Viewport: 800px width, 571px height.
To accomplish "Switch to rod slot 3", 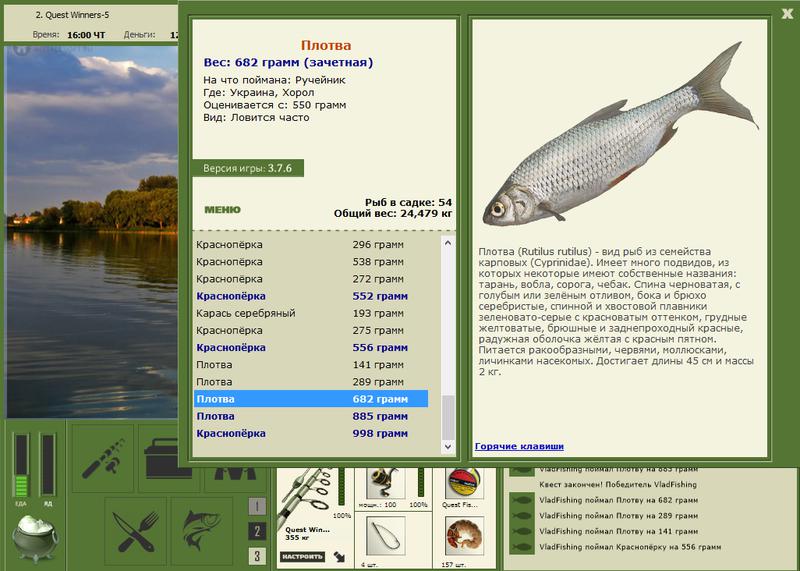I will click(x=257, y=556).
